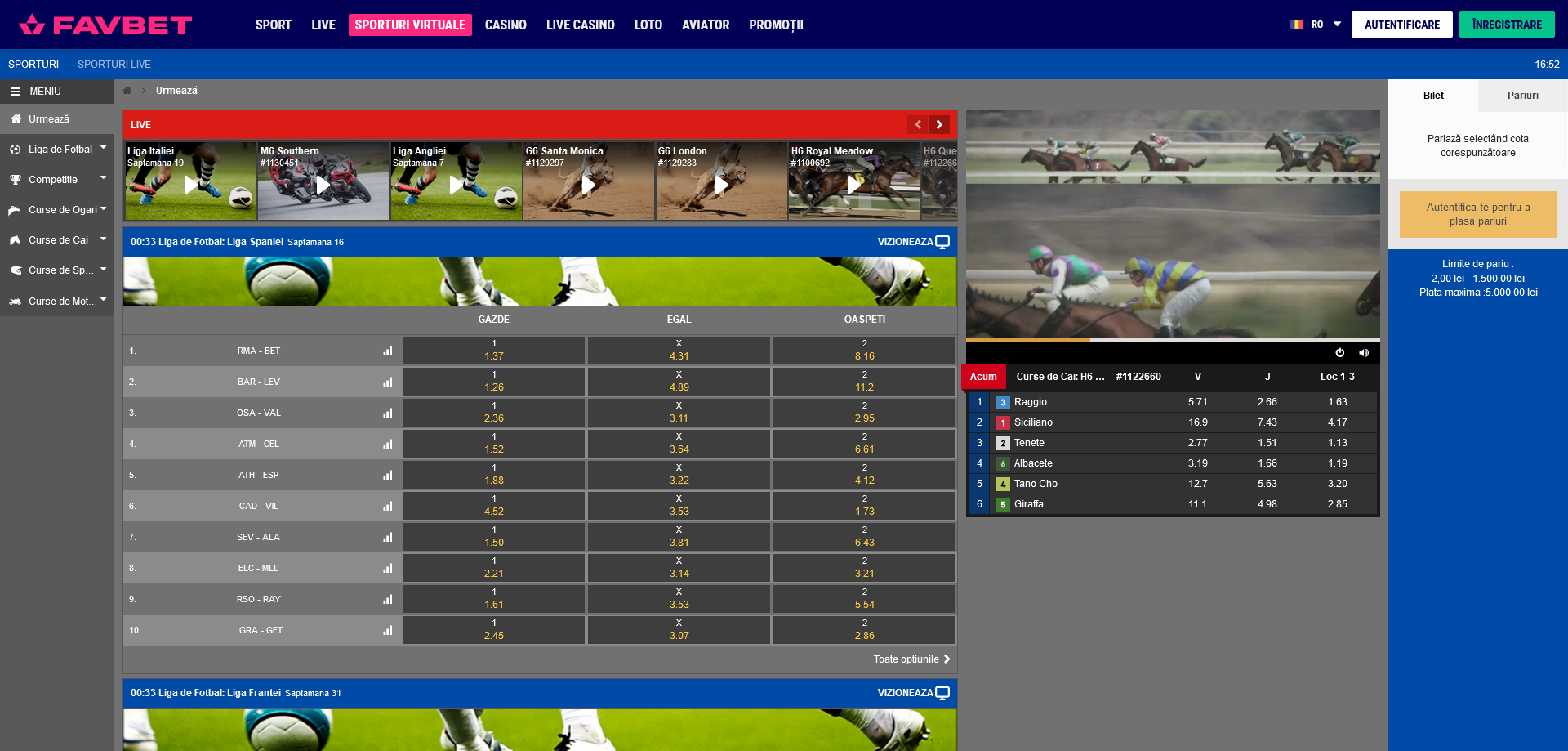The width and height of the screenshot is (1568, 751).
Task: Open stats icon for BAR - LEV
Action: pos(388,382)
